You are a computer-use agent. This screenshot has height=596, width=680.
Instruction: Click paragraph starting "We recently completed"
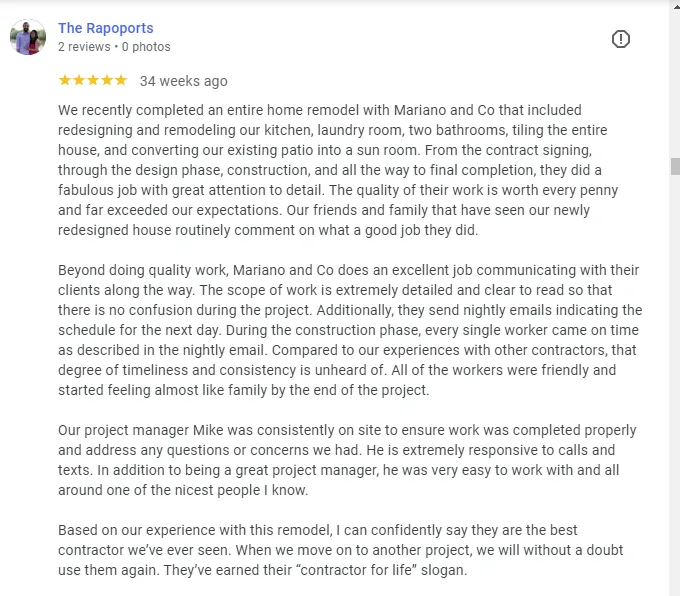[x=340, y=170]
